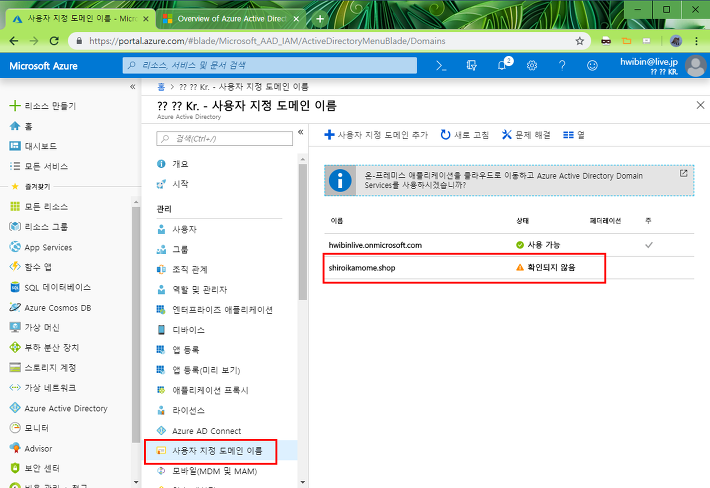Screen dimensions: 710x488
Task: Reload the browser page
Action: pos(54,41)
